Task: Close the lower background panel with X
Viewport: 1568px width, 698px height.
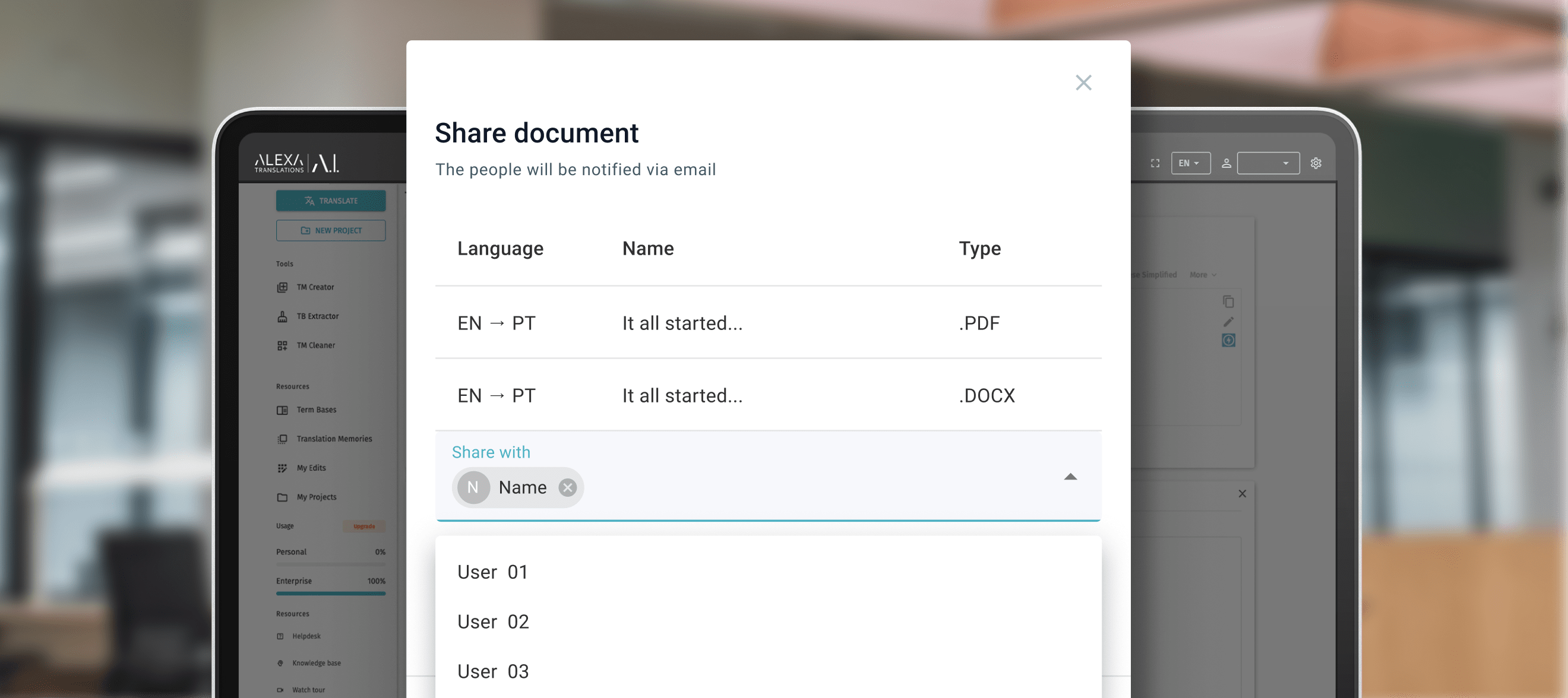Action: pyautogui.click(x=1242, y=494)
